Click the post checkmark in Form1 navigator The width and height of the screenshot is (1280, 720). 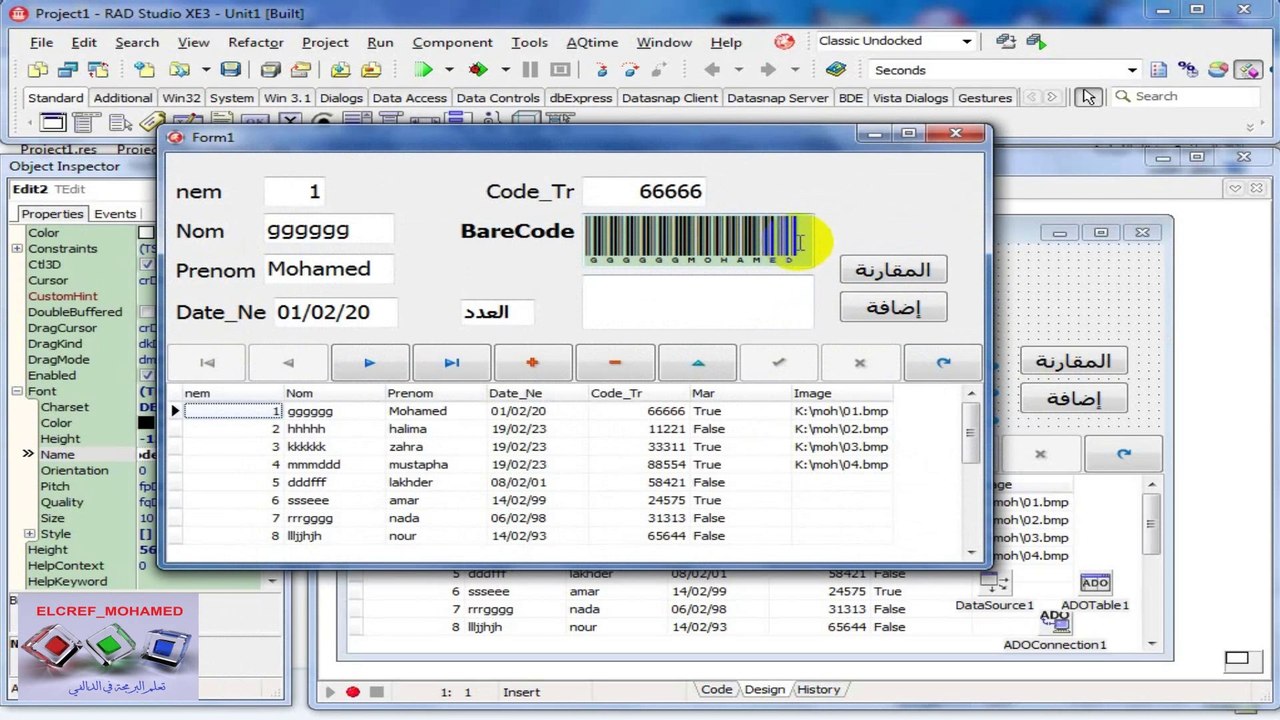779,363
